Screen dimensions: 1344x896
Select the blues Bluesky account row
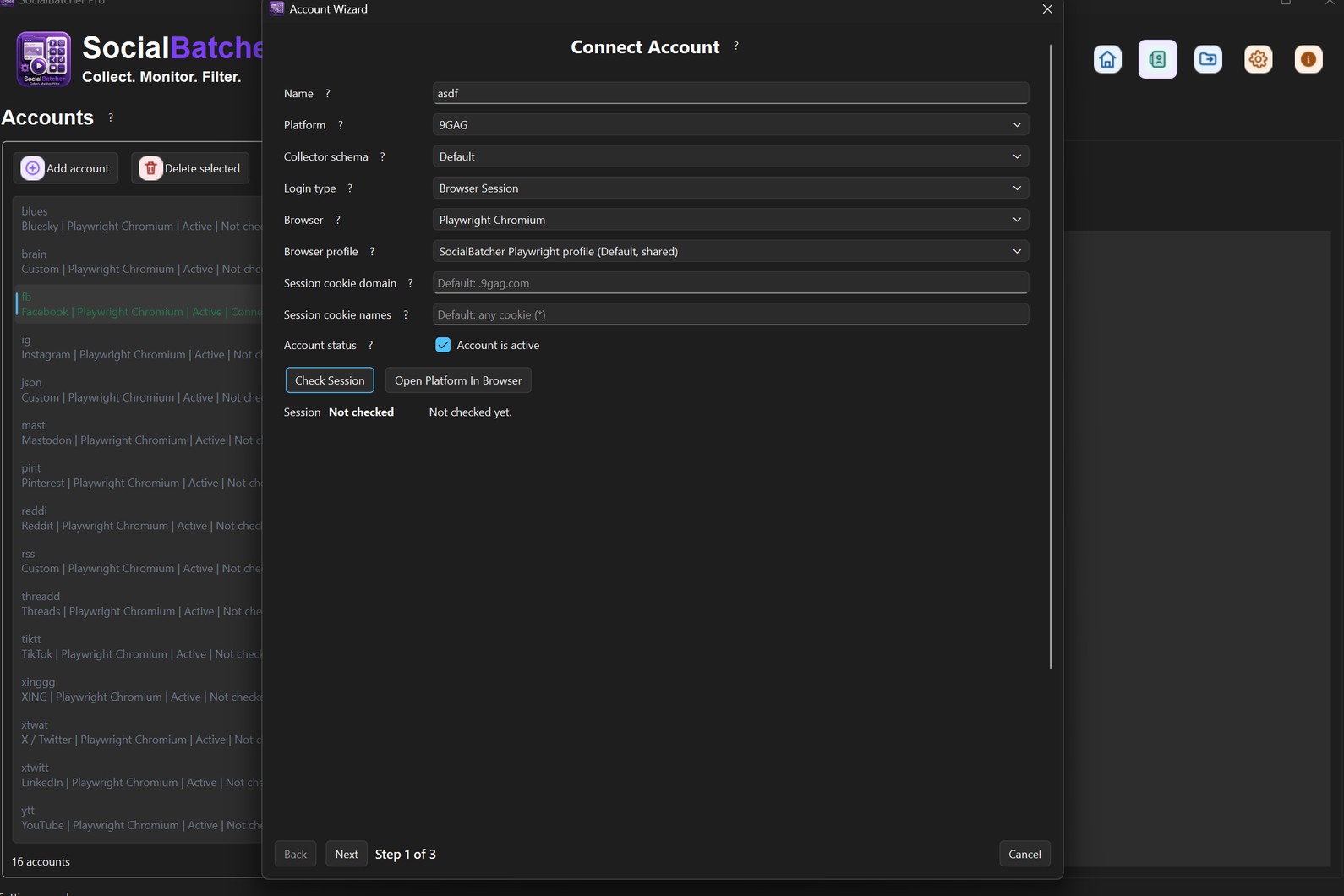pos(139,219)
